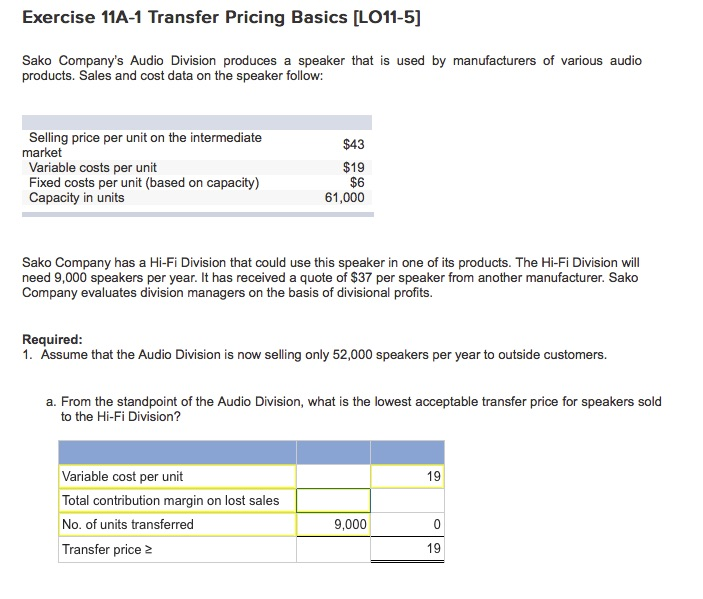Click the 61,000 capacity value
This screenshot has width=703, height=599.
point(345,197)
